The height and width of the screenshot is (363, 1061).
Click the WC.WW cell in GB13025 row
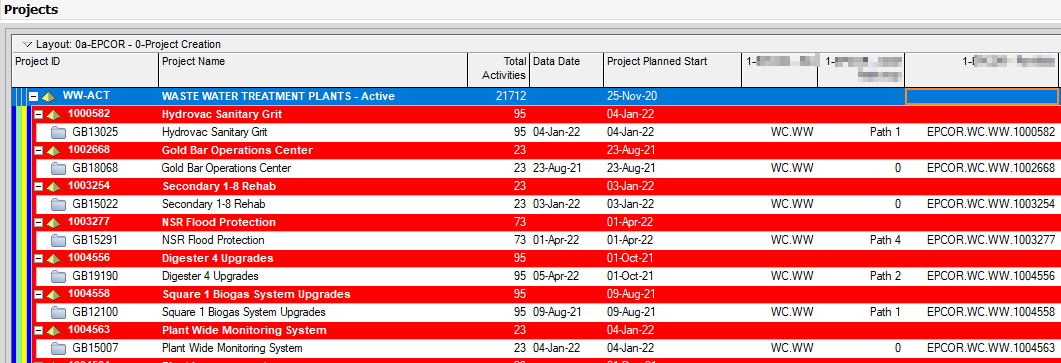click(x=792, y=132)
